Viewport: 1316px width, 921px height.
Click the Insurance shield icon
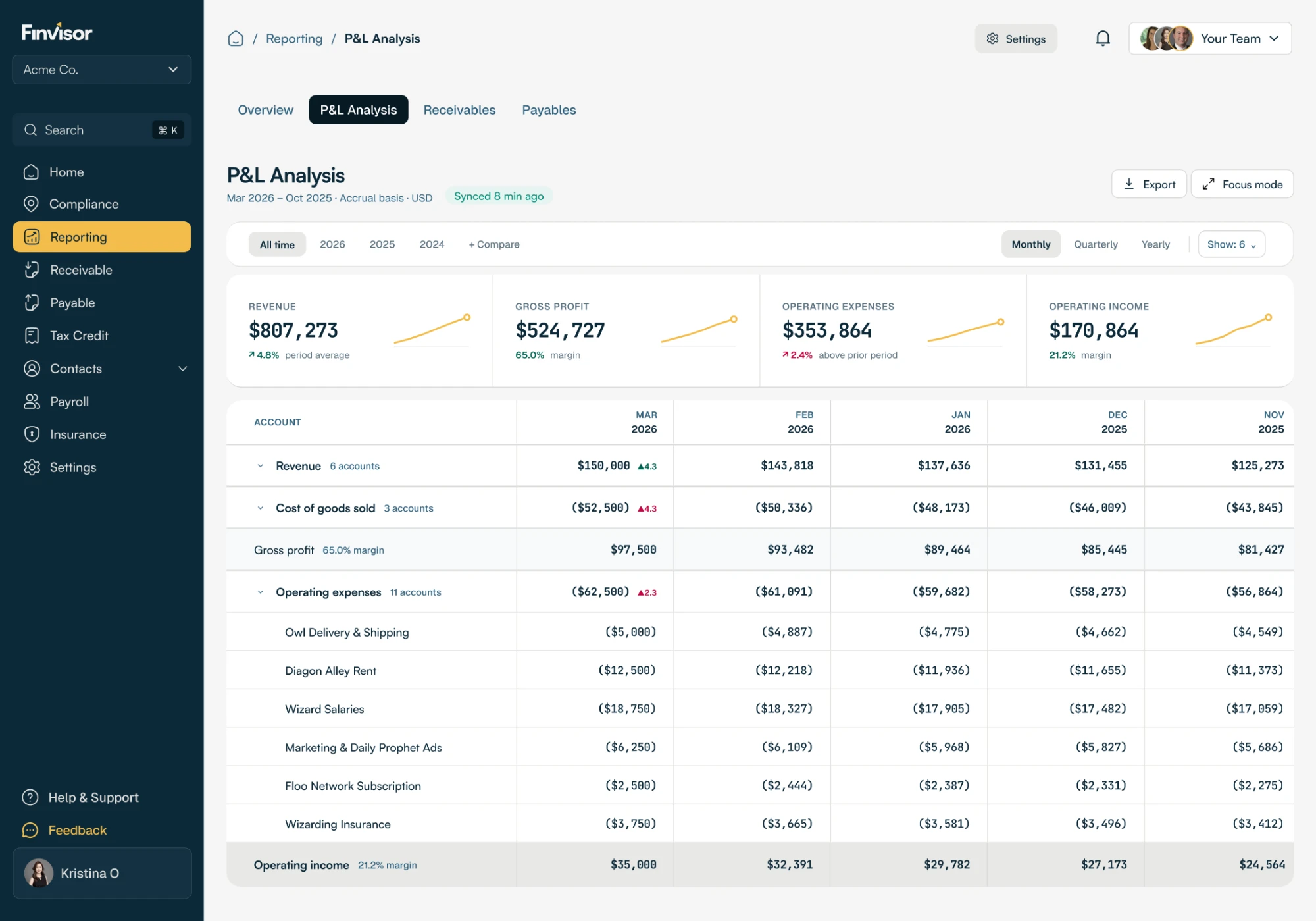pos(32,434)
